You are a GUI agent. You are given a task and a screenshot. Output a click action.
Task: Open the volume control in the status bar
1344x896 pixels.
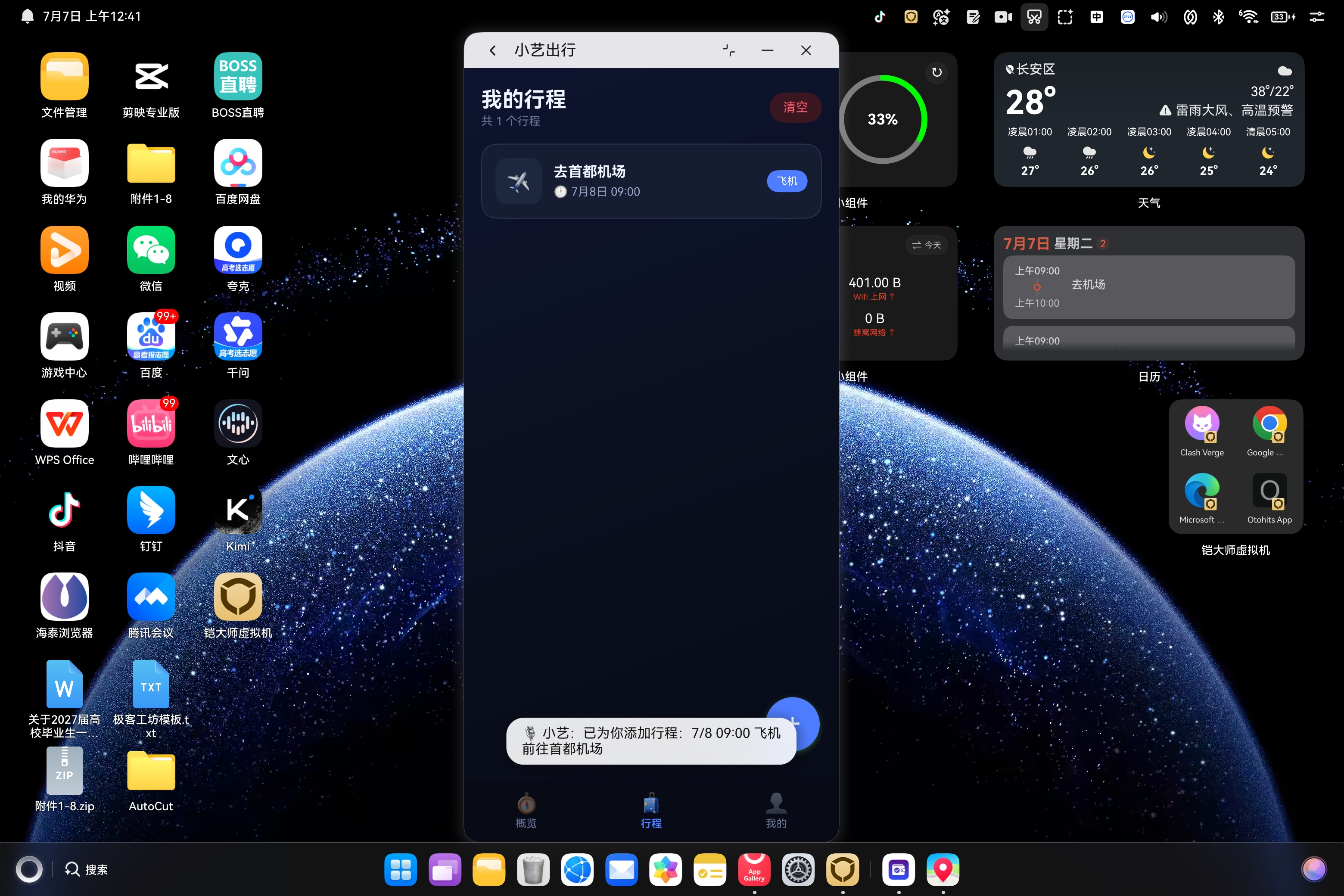tap(1158, 17)
